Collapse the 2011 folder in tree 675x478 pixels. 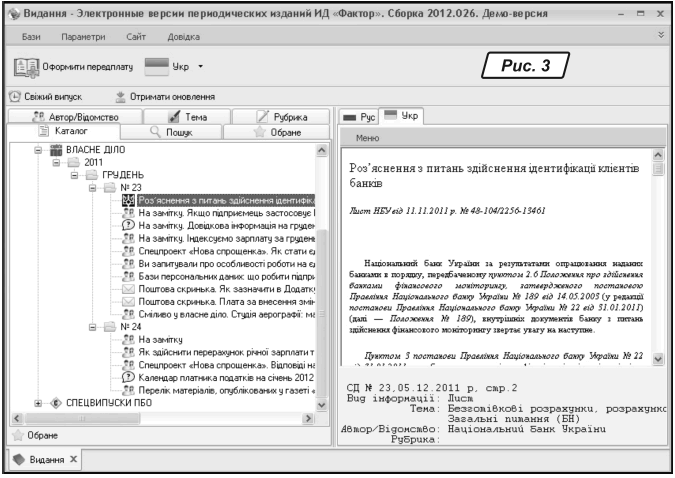(x=57, y=161)
